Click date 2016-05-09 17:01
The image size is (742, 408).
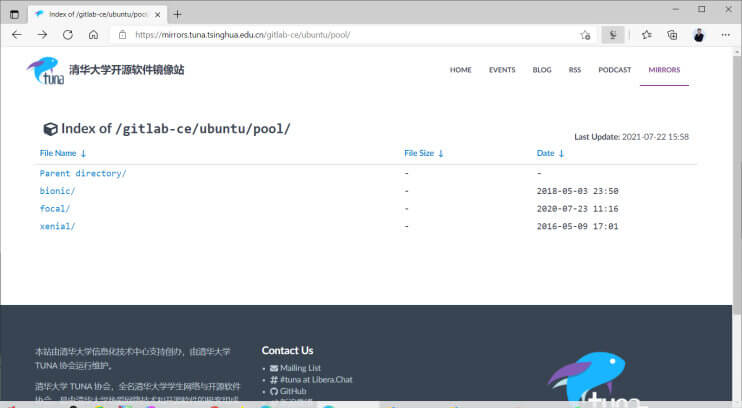tap(577, 227)
